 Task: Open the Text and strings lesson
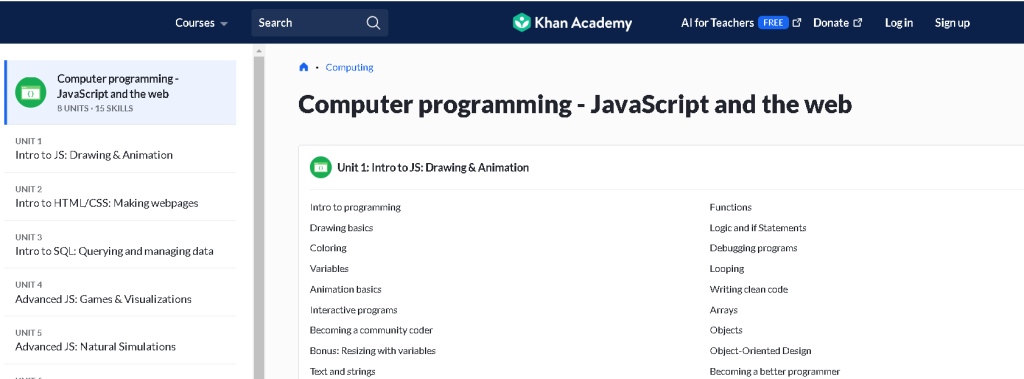pyautogui.click(x=342, y=371)
